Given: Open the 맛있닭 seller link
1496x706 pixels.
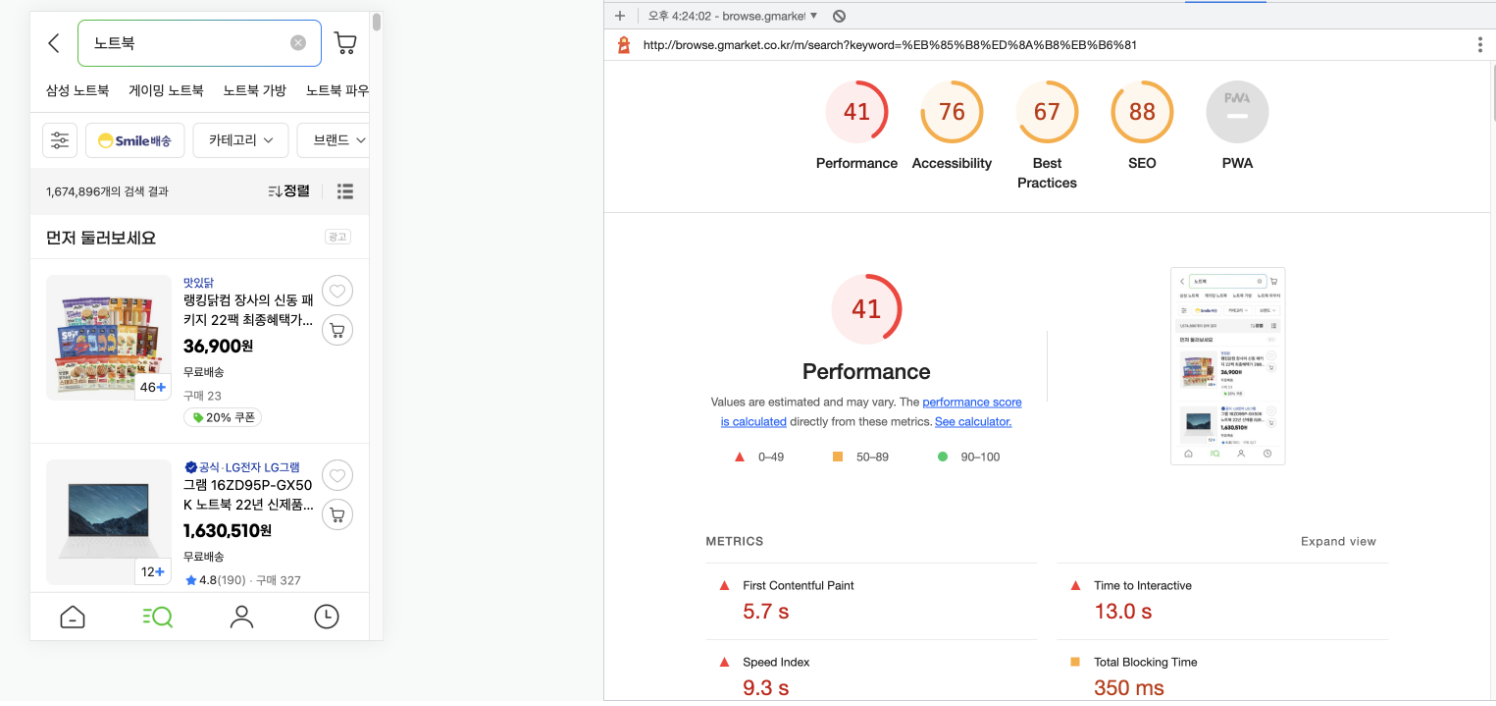Looking at the screenshot, I should (x=198, y=283).
